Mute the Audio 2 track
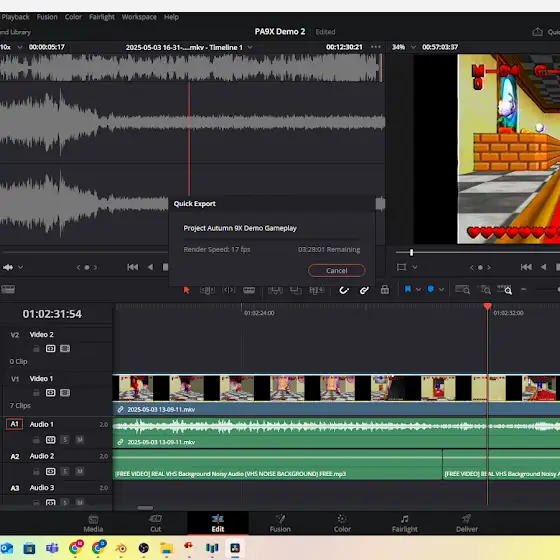Image resolution: width=560 pixels, height=560 pixels. (x=80, y=471)
